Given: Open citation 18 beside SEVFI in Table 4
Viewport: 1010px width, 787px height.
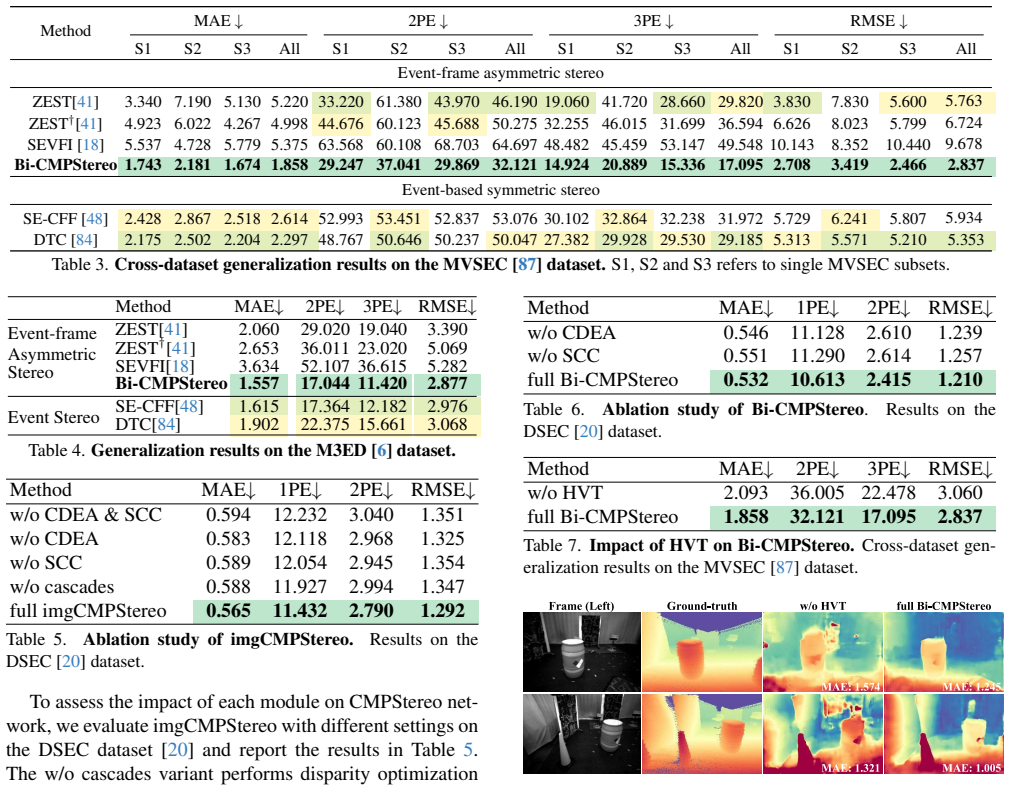Looking at the screenshot, I should (180, 366).
